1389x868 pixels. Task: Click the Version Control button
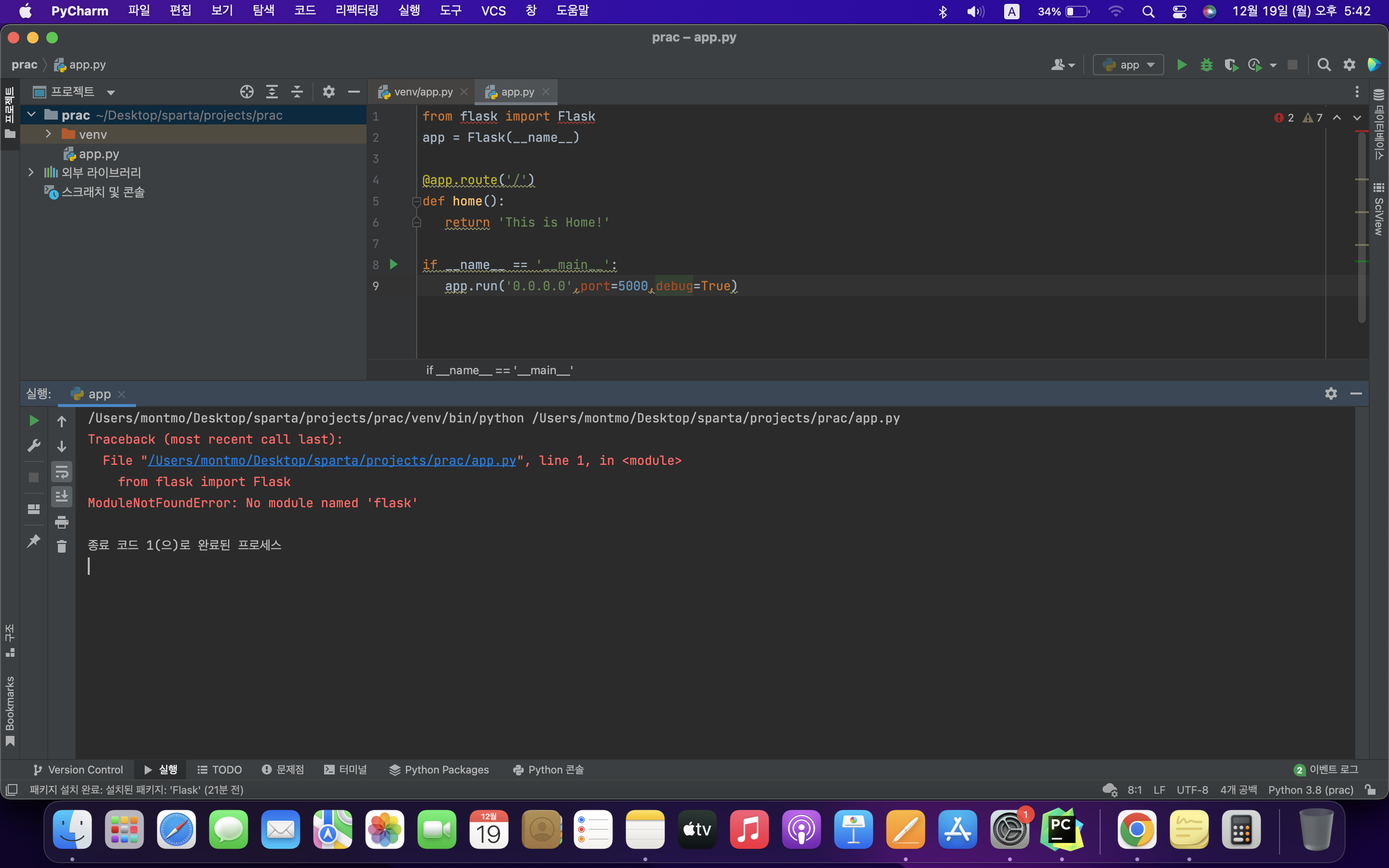(x=78, y=769)
